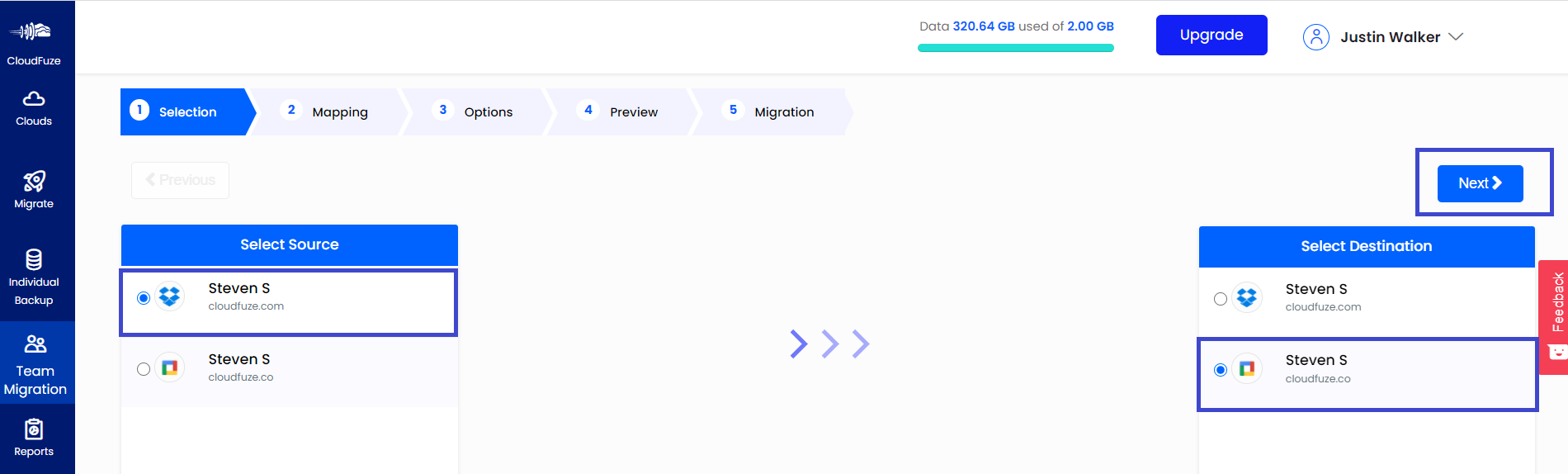Open Individual Backup database icon
Viewport: 1568px width, 474px height.
pyautogui.click(x=34, y=259)
